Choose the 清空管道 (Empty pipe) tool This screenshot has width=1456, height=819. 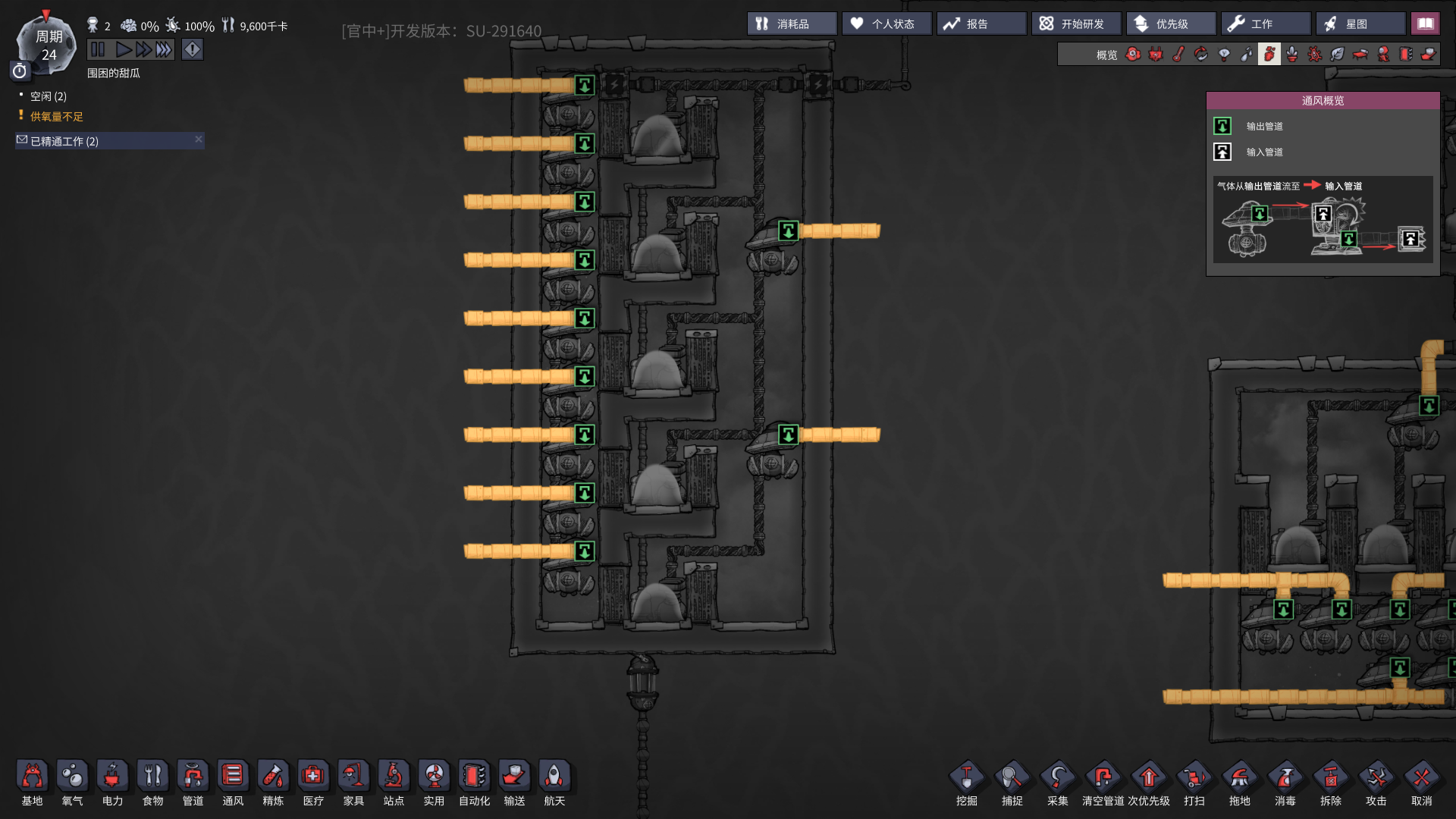[x=1103, y=783]
